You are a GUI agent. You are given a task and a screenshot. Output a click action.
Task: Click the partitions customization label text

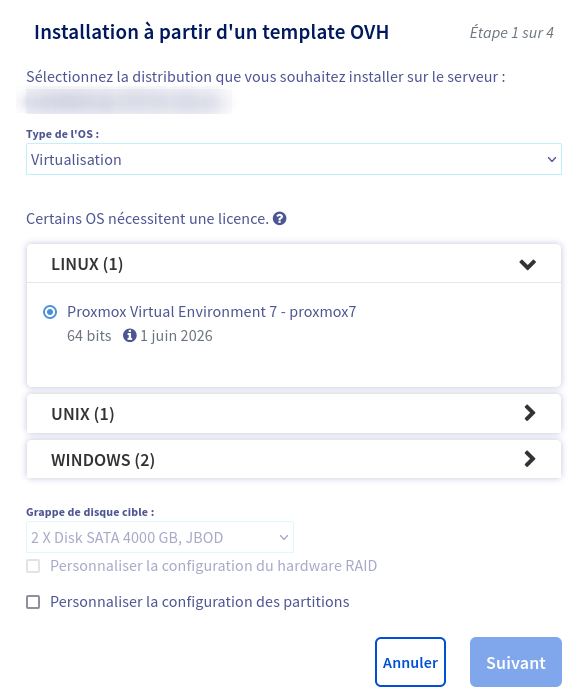click(200, 601)
